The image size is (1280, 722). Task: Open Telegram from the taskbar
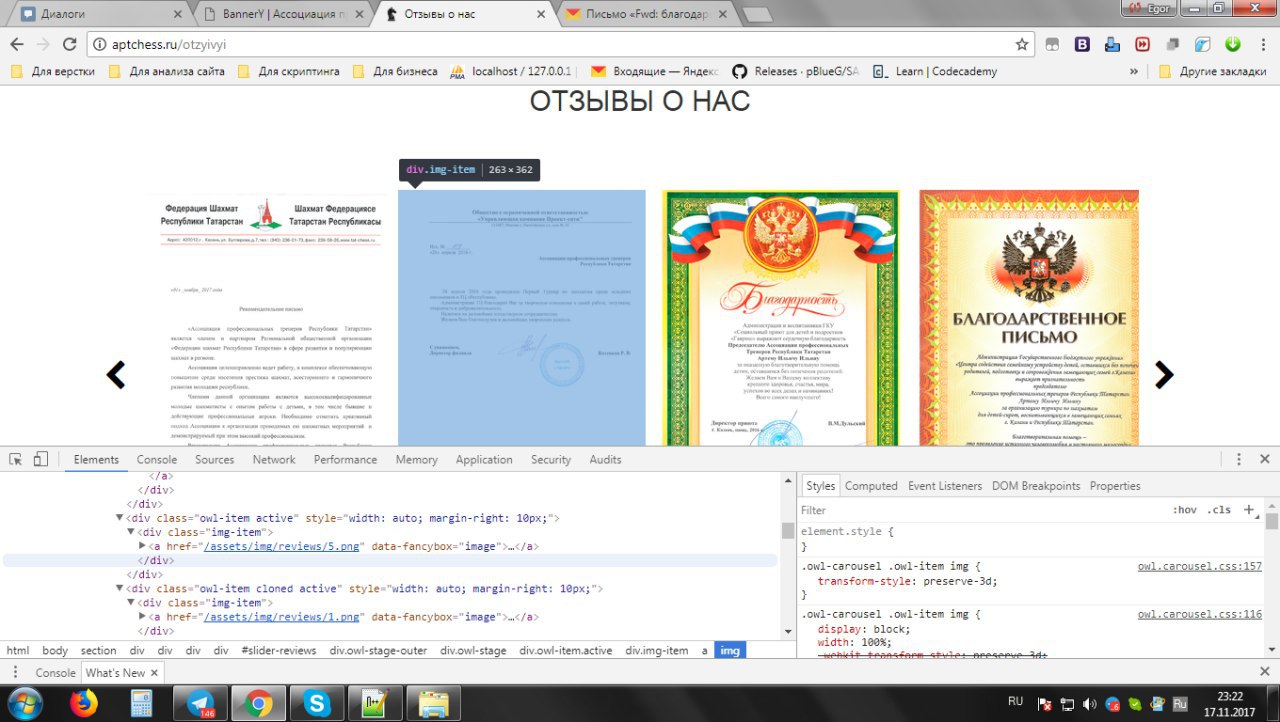click(x=200, y=704)
